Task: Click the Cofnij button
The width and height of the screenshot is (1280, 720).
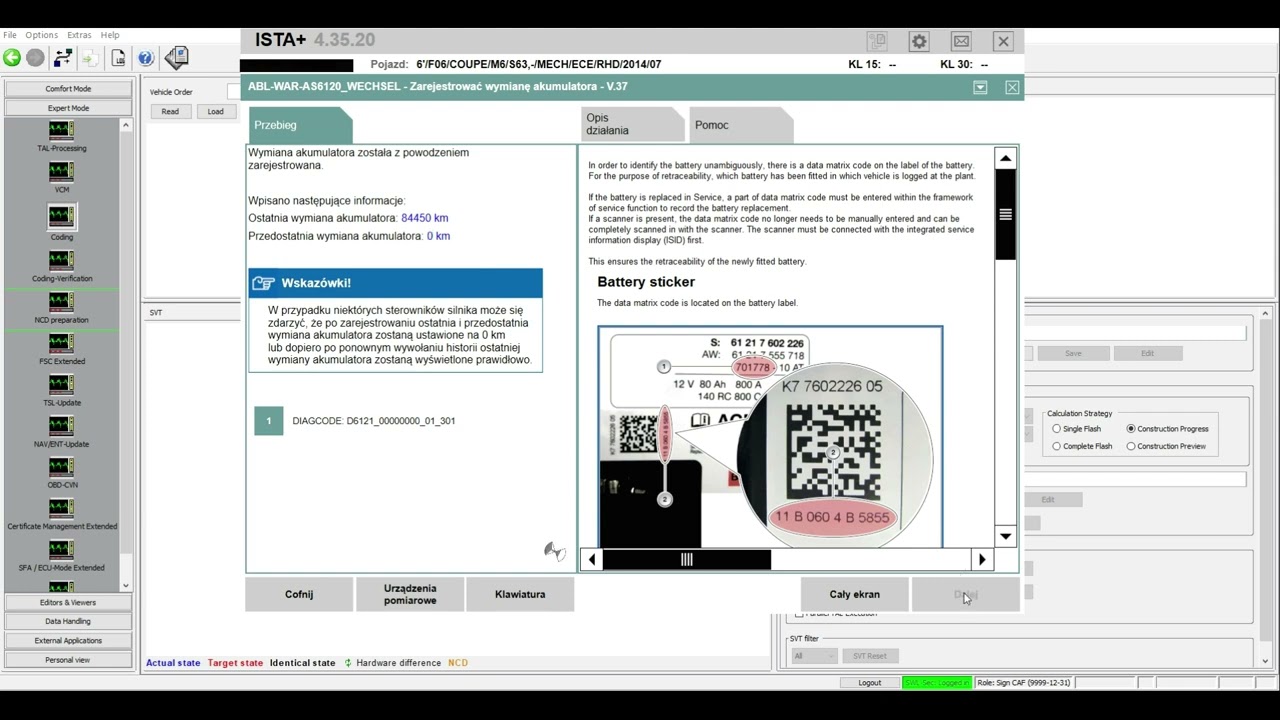Action: (299, 594)
